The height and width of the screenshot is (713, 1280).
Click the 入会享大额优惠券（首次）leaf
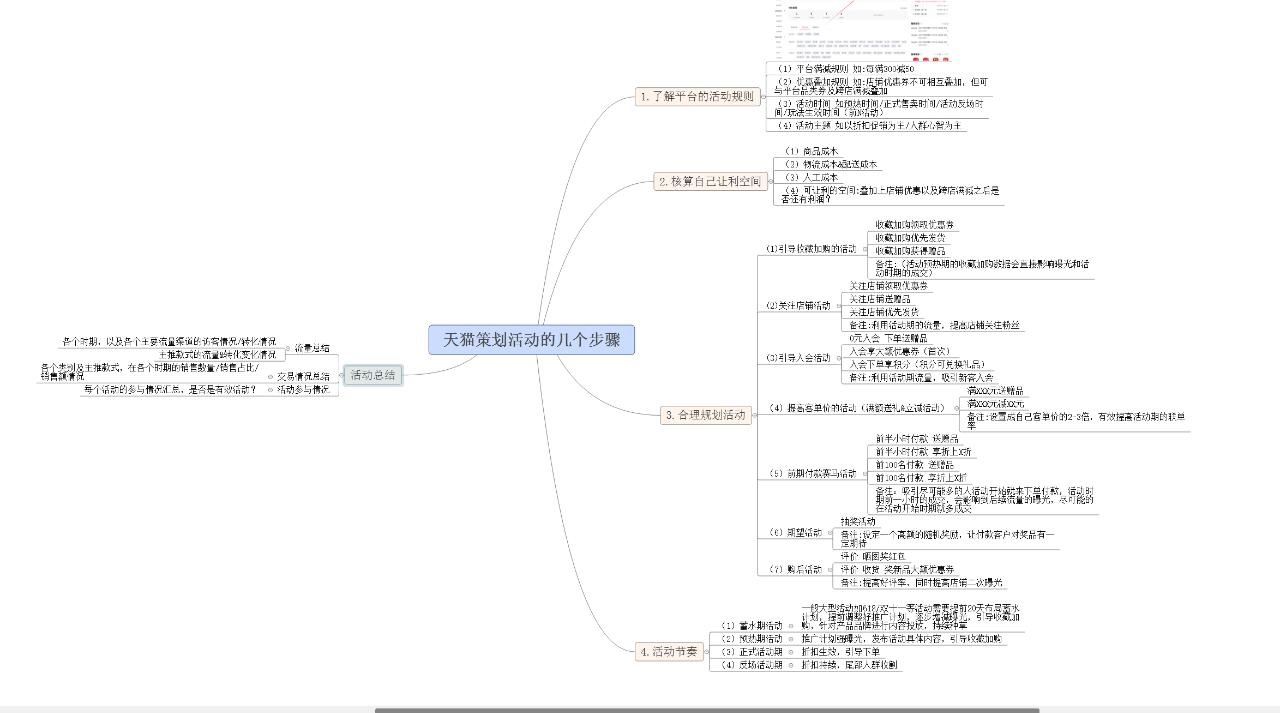click(899, 352)
